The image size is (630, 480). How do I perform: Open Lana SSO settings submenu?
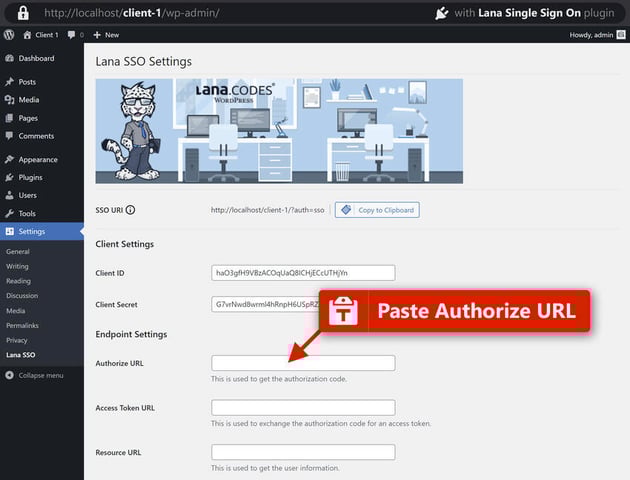(x=20, y=355)
